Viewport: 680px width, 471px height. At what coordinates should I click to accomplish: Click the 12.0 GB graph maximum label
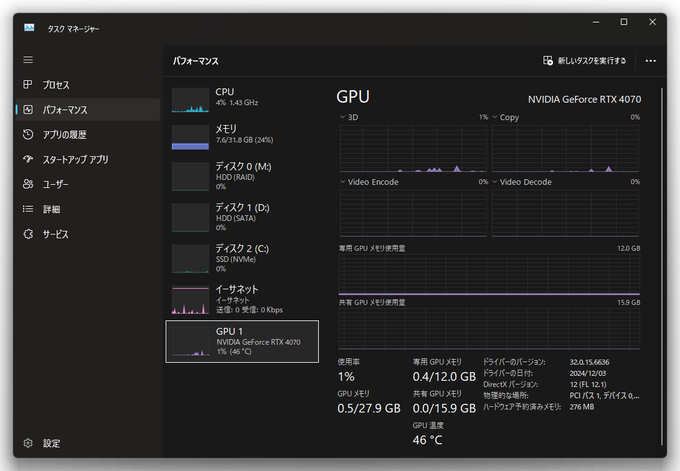[x=628, y=248]
